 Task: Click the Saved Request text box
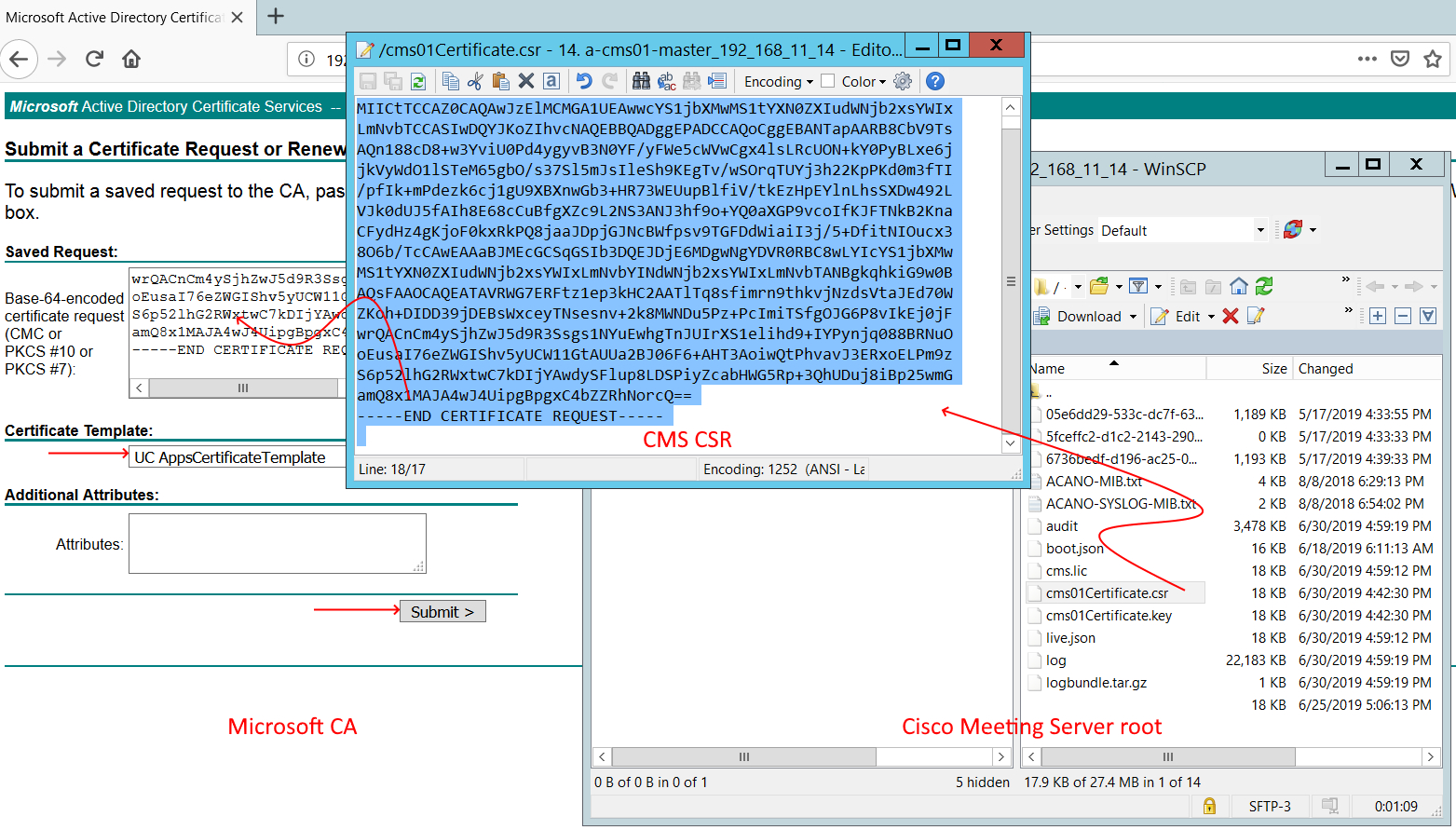[x=238, y=323]
